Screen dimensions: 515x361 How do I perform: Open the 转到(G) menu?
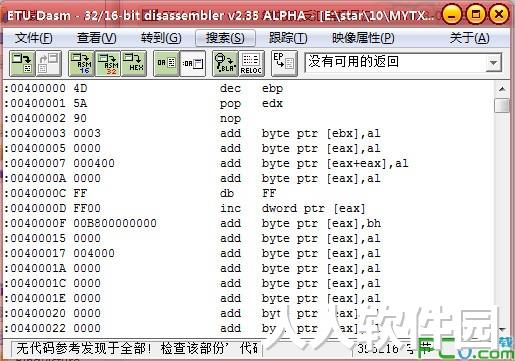click(161, 38)
